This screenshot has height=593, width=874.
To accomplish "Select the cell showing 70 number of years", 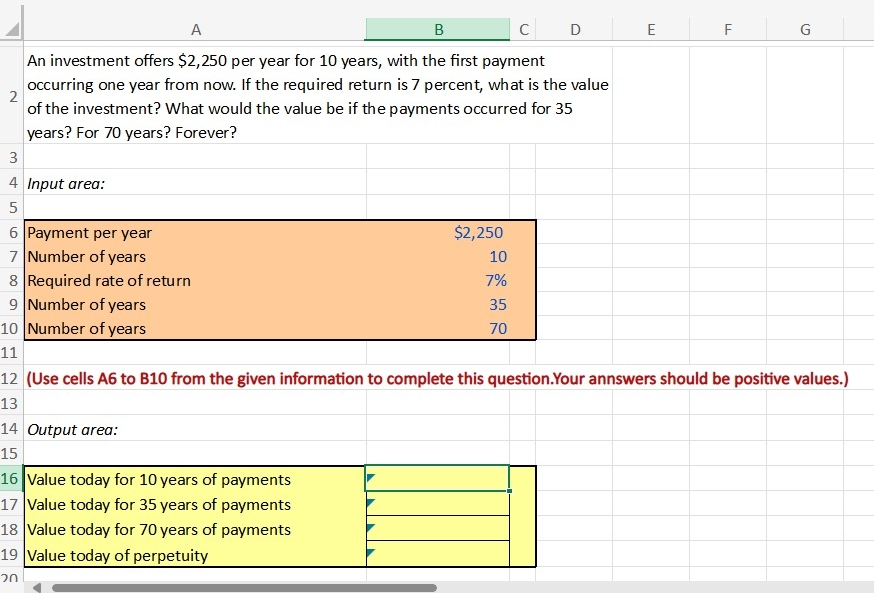I will point(437,328).
